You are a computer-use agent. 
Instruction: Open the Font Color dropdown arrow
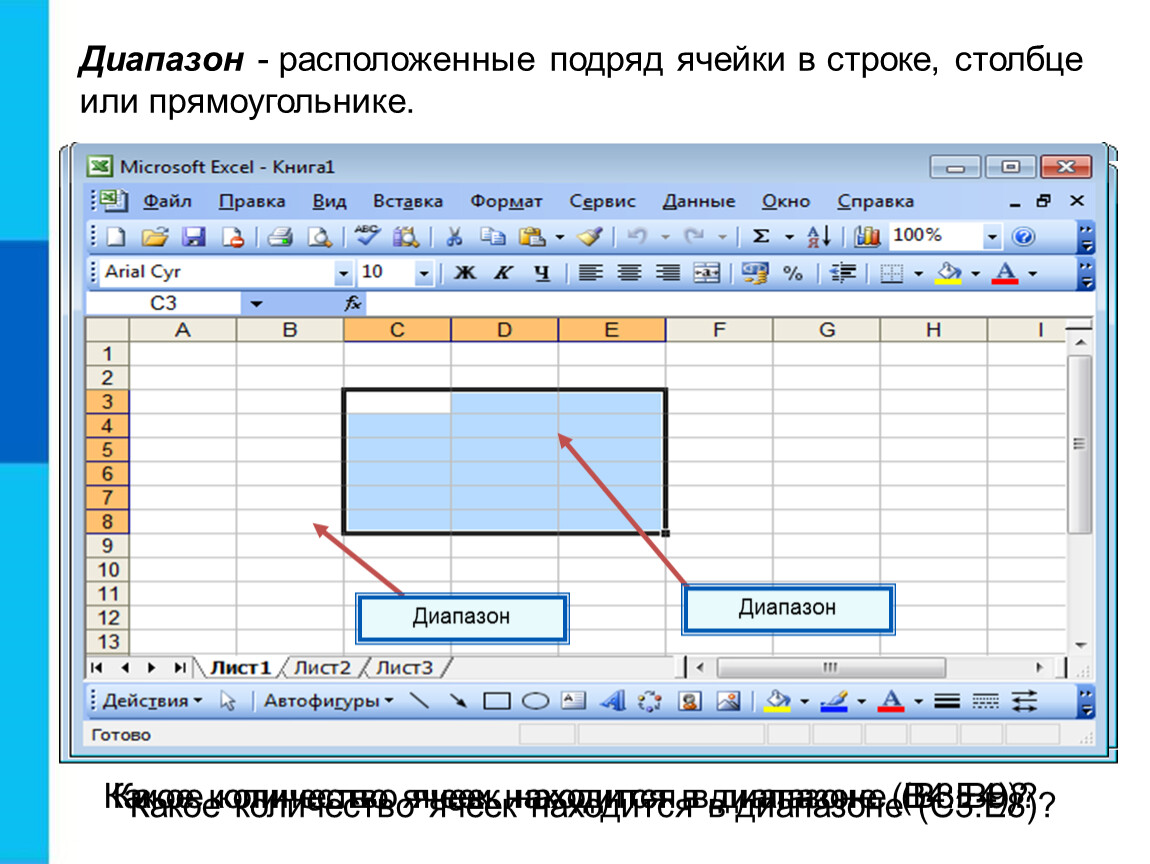point(1033,274)
